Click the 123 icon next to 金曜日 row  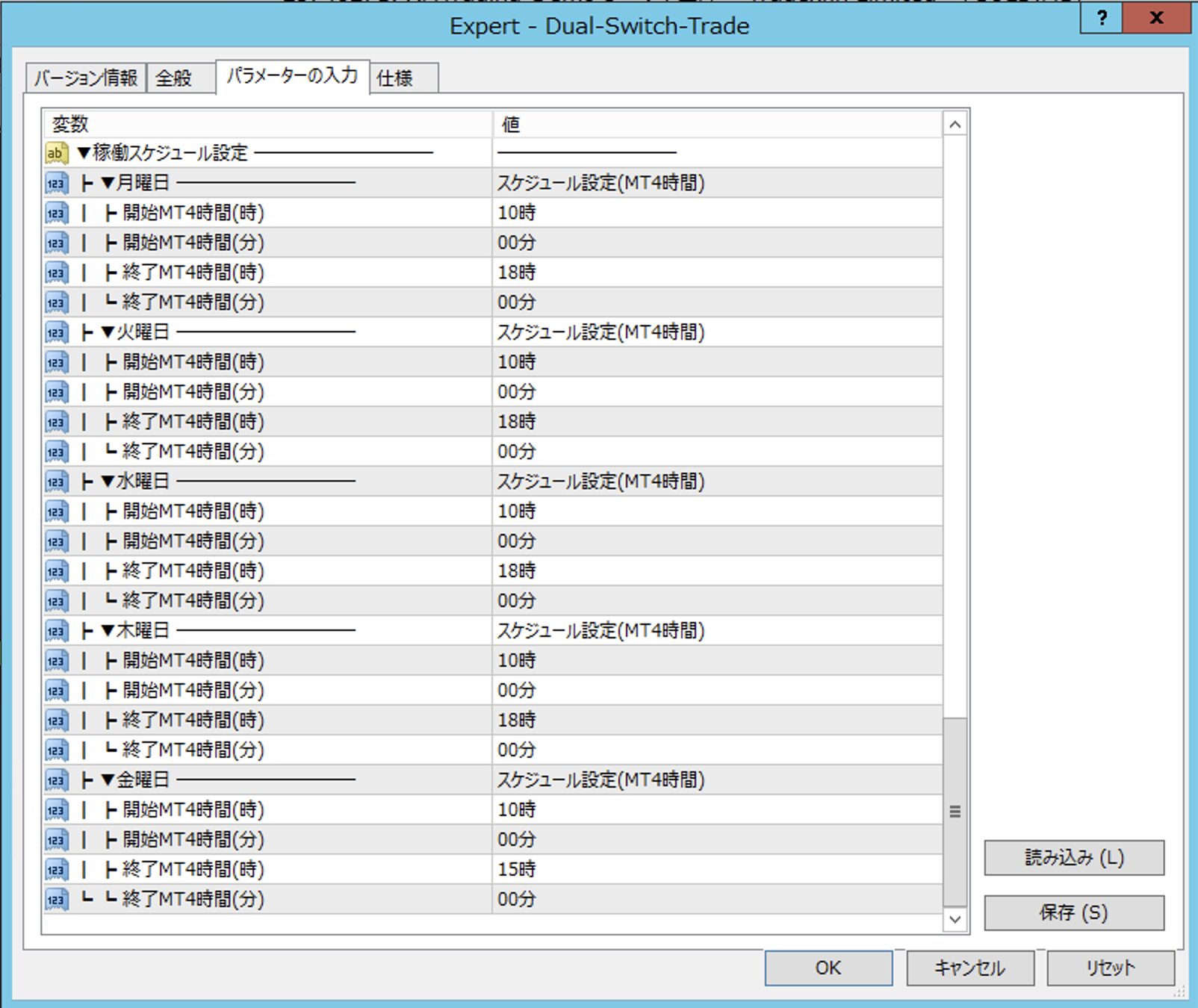coord(56,780)
